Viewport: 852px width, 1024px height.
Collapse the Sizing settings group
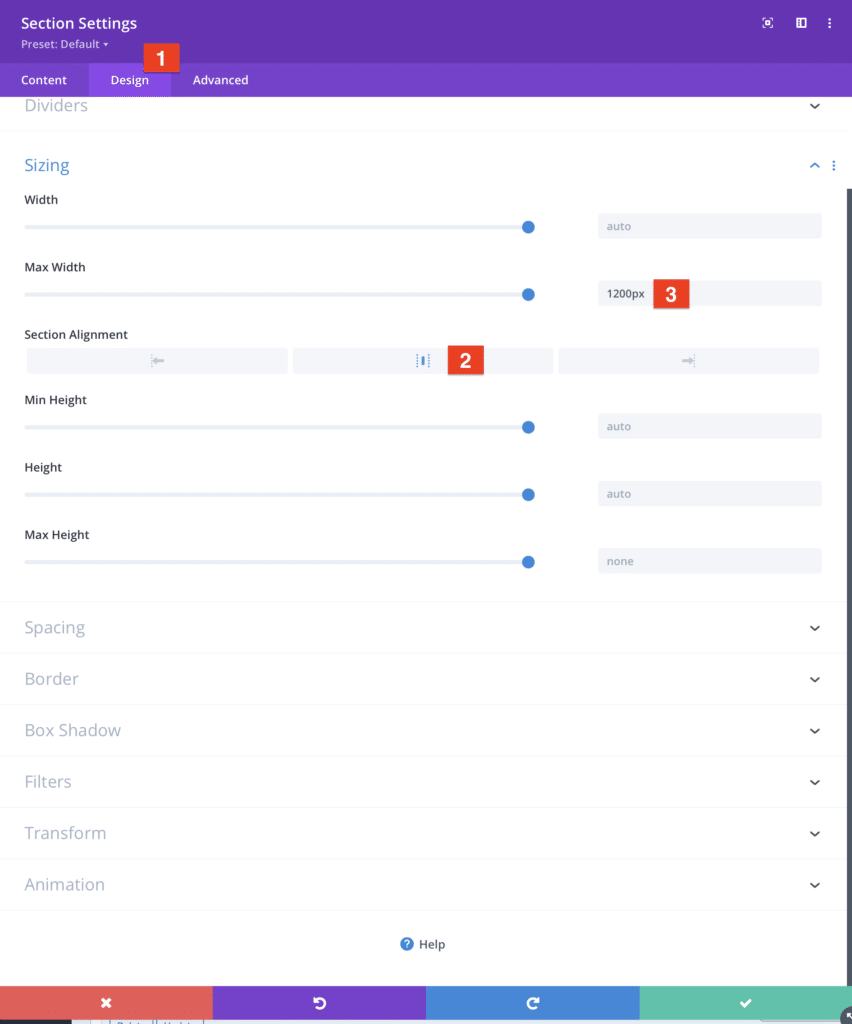[814, 166]
